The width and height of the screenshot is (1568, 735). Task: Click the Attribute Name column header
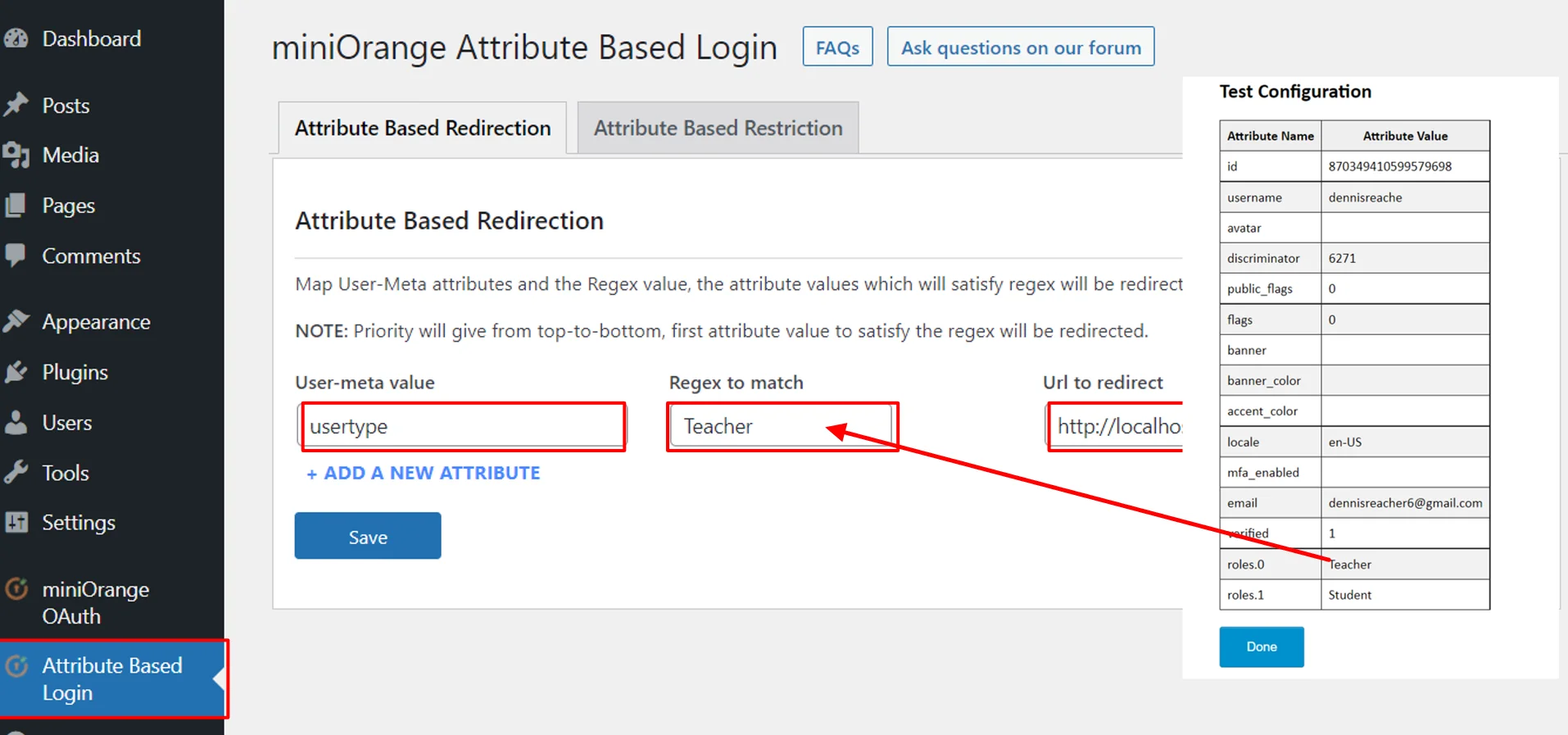tap(1271, 136)
